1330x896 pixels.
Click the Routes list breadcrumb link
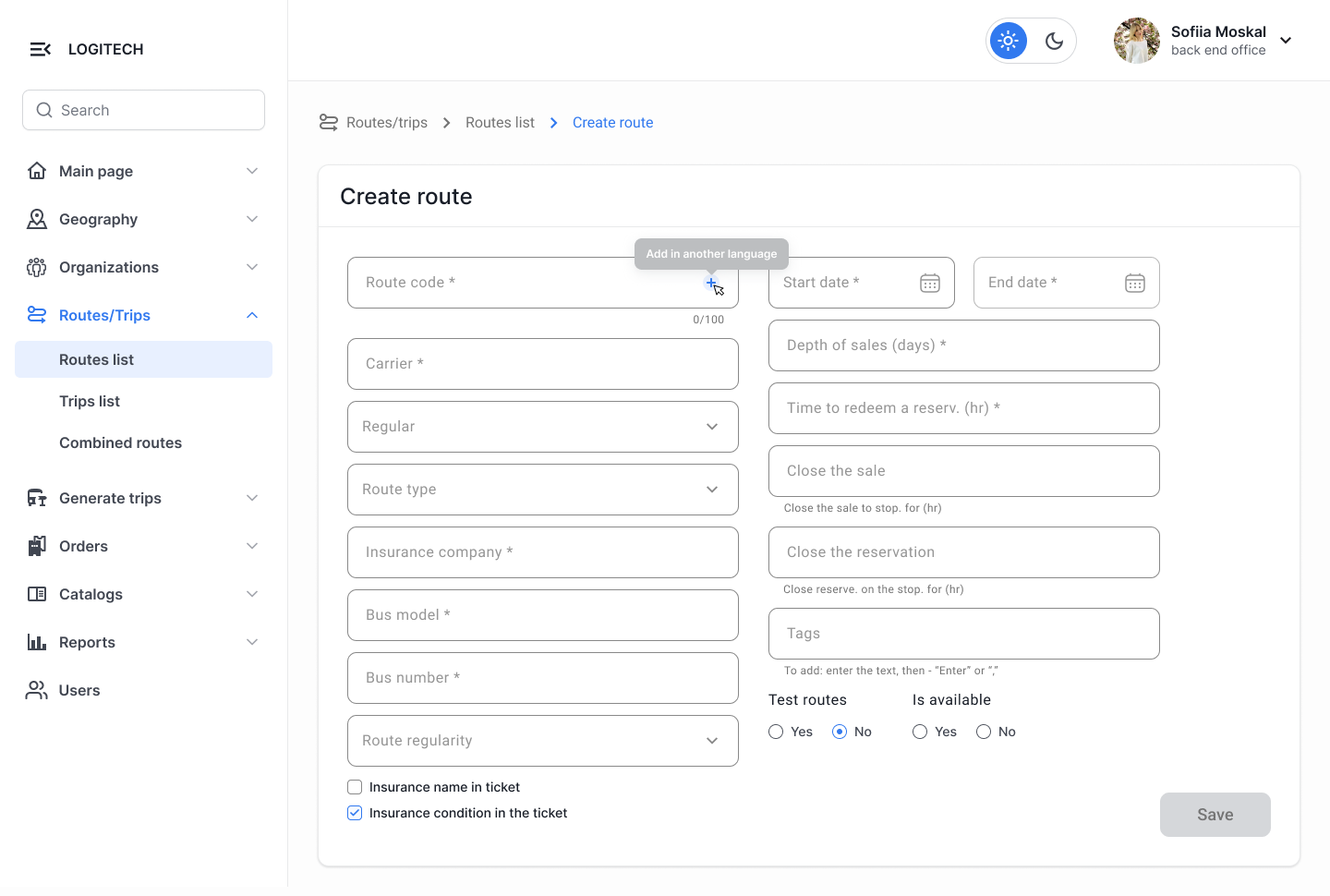point(500,122)
